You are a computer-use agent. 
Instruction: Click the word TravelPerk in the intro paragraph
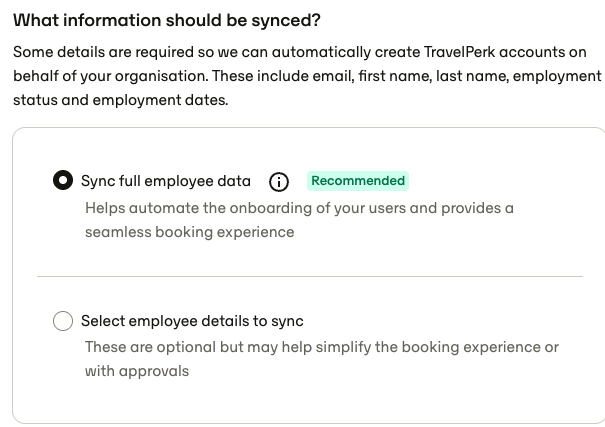pos(459,52)
